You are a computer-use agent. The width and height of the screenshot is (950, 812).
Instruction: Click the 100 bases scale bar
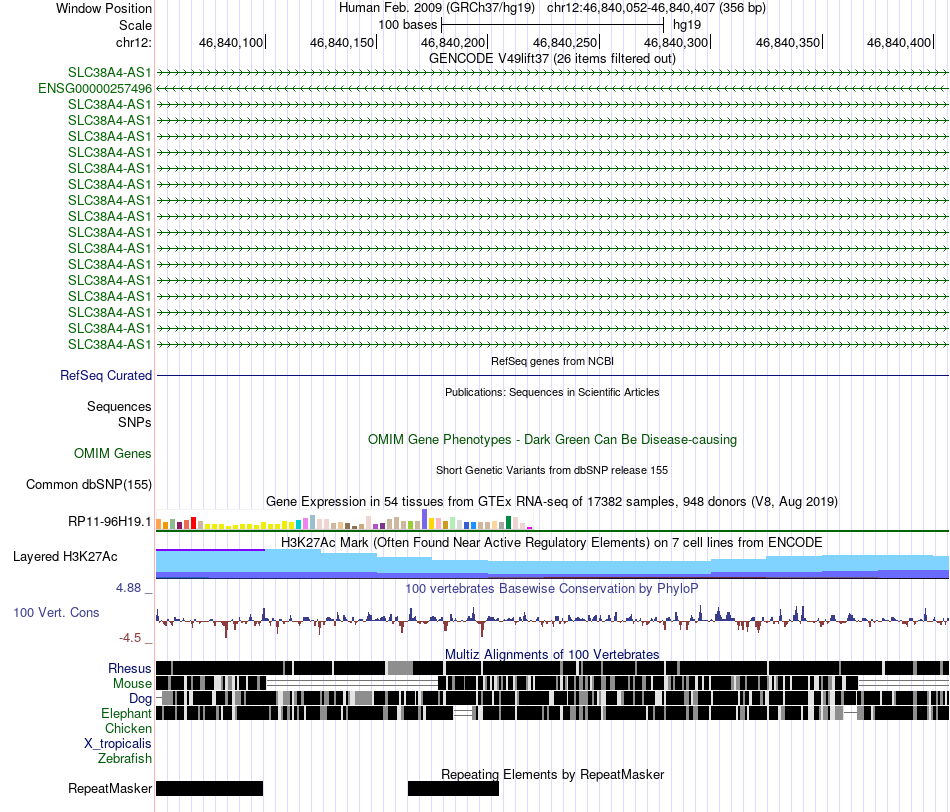[553, 25]
